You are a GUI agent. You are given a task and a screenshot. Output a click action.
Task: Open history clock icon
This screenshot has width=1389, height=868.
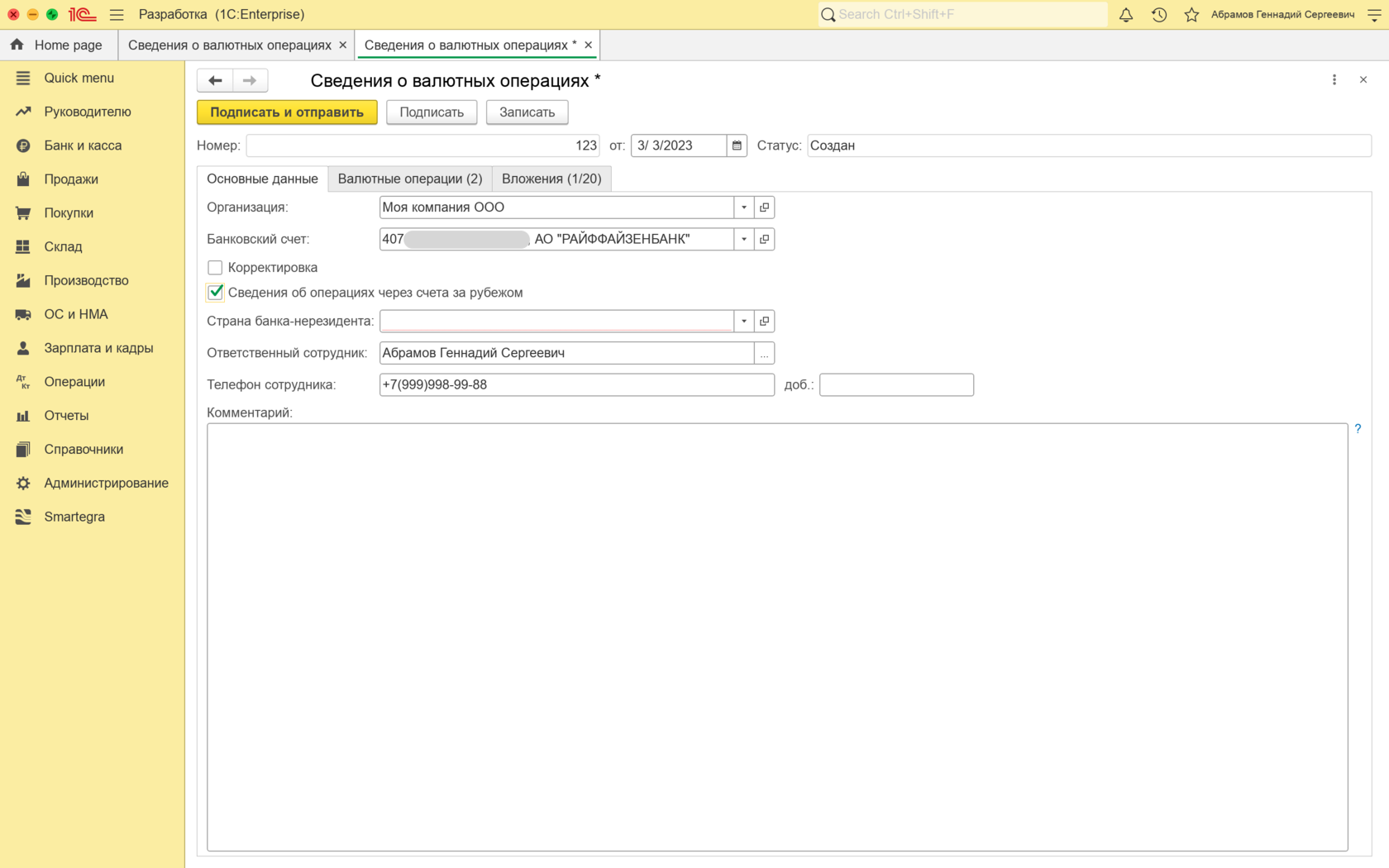pos(1159,14)
